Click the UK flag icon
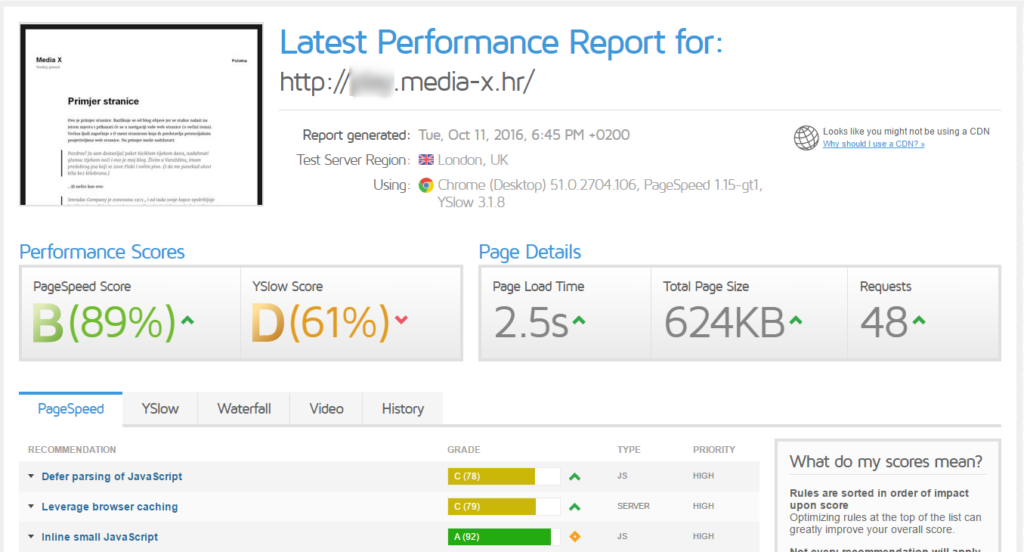This screenshot has width=1024, height=552. pyautogui.click(x=426, y=160)
